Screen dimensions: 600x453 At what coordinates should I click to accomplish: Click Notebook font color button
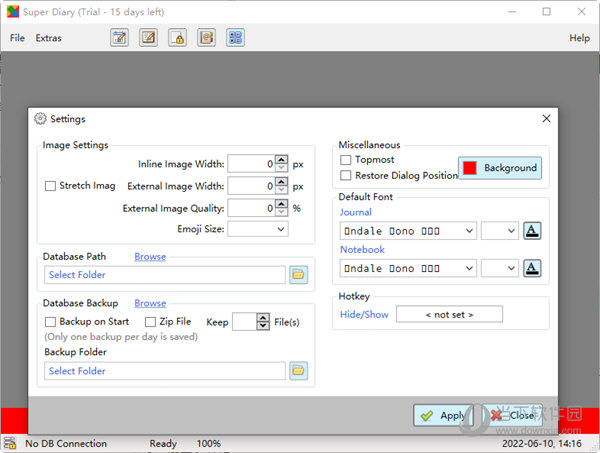pyautogui.click(x=532, y=268)
